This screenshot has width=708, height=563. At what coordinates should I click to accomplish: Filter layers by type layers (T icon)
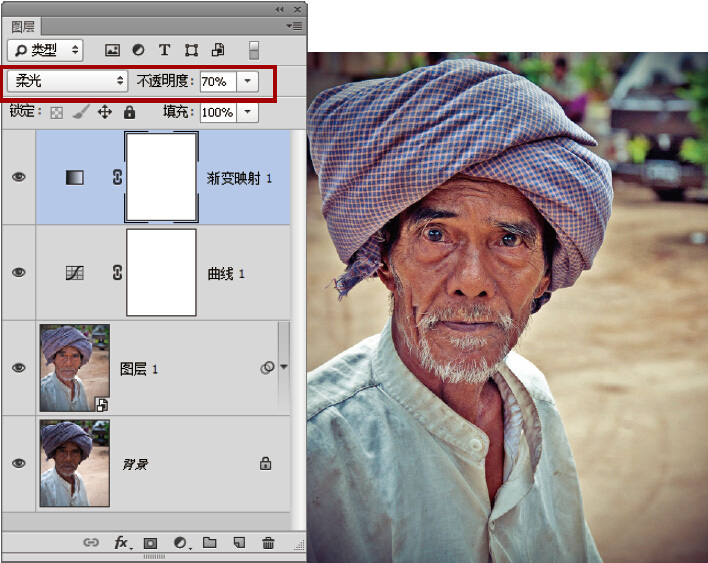point(164,49)
